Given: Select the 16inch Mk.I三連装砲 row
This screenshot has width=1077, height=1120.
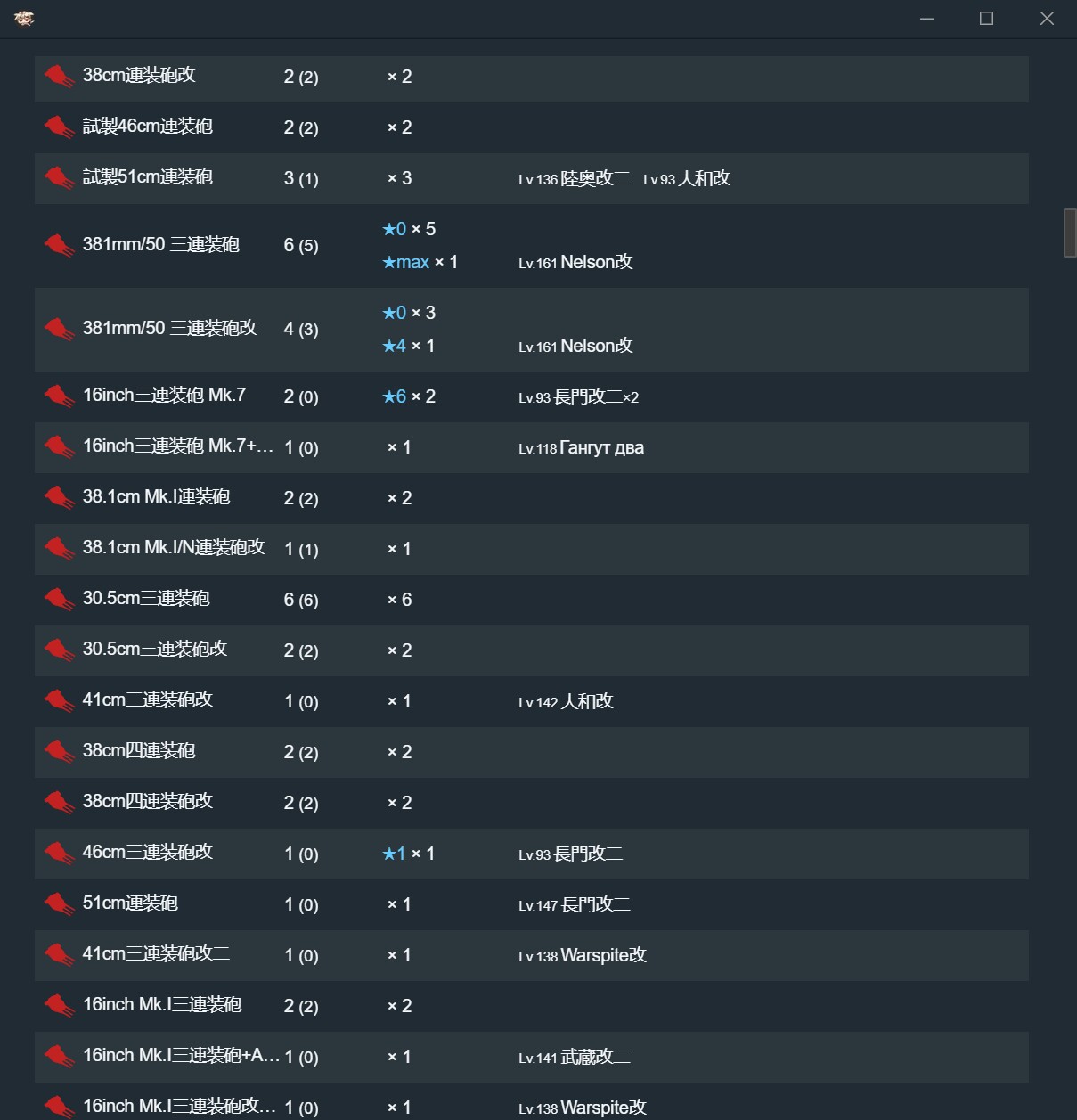Looking at the screenshot, I should (x=162, y=1005).
